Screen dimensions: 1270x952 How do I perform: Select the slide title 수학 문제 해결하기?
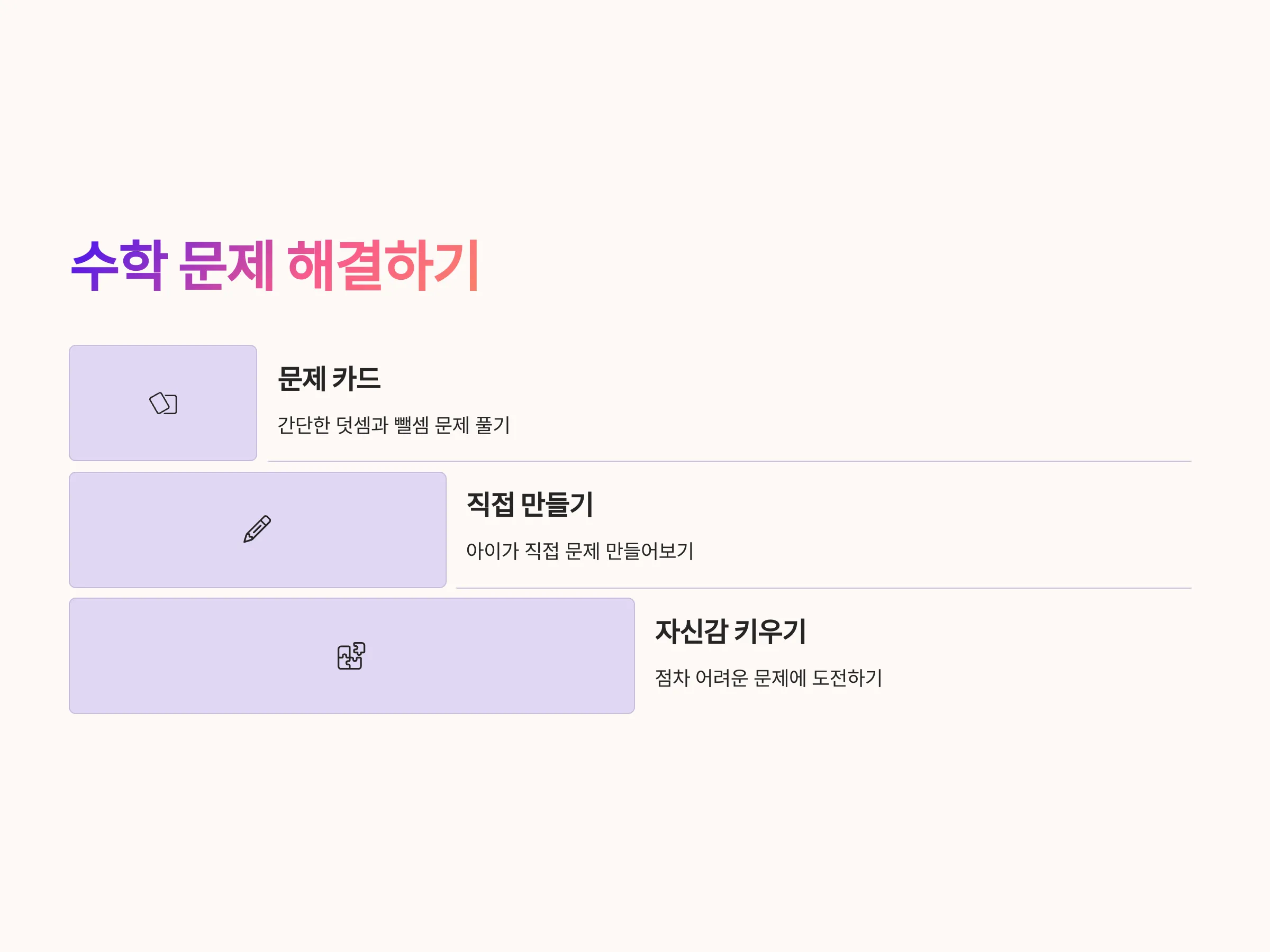[x=276, y=266]
